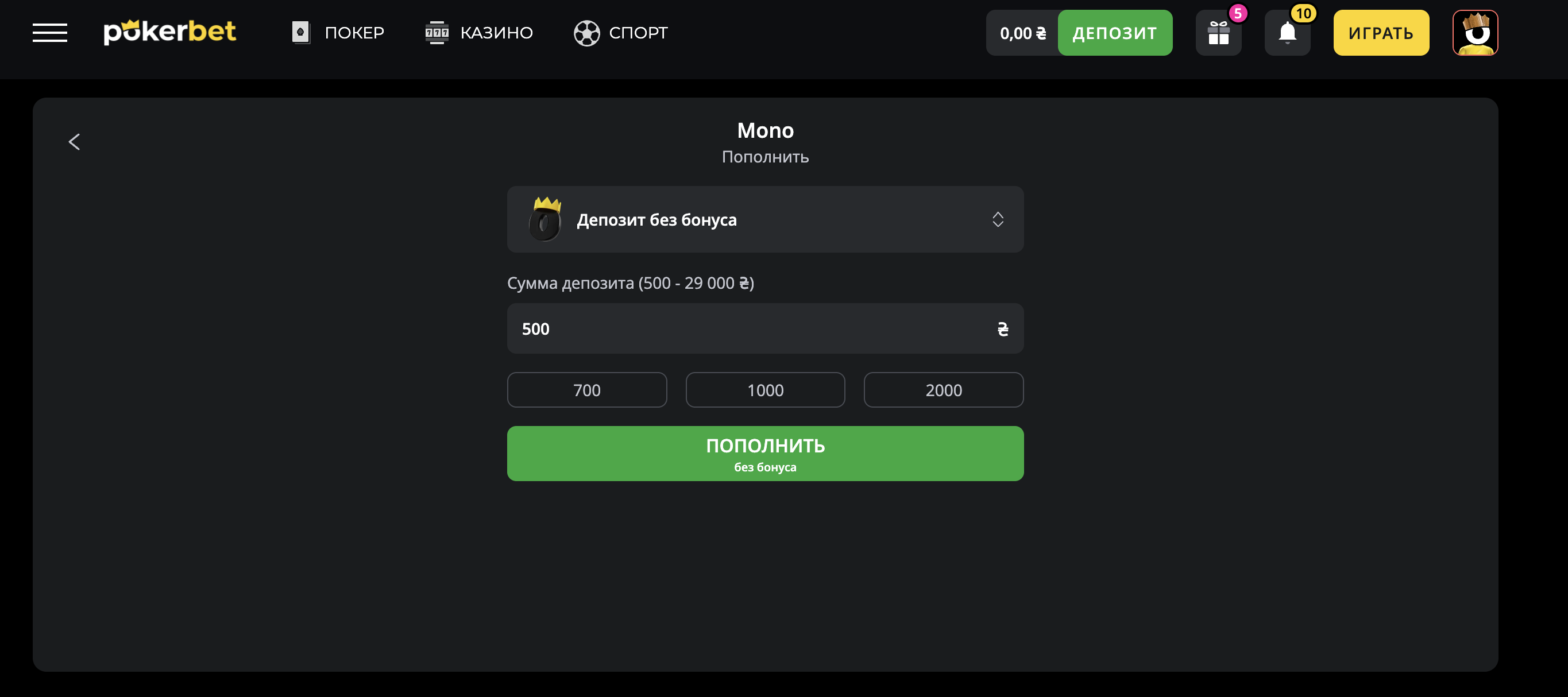Open the user profile avatar

(x=1475, y=33)
